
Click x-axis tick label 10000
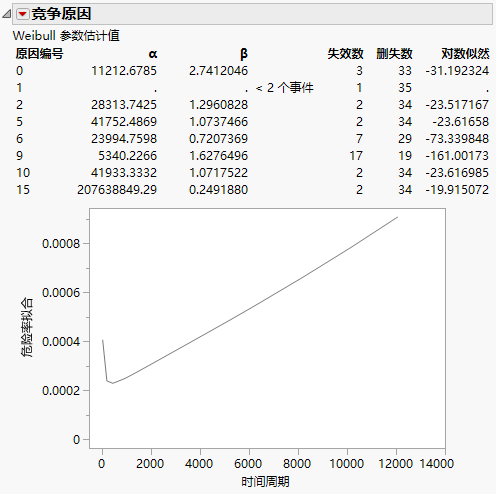point(346,464)
